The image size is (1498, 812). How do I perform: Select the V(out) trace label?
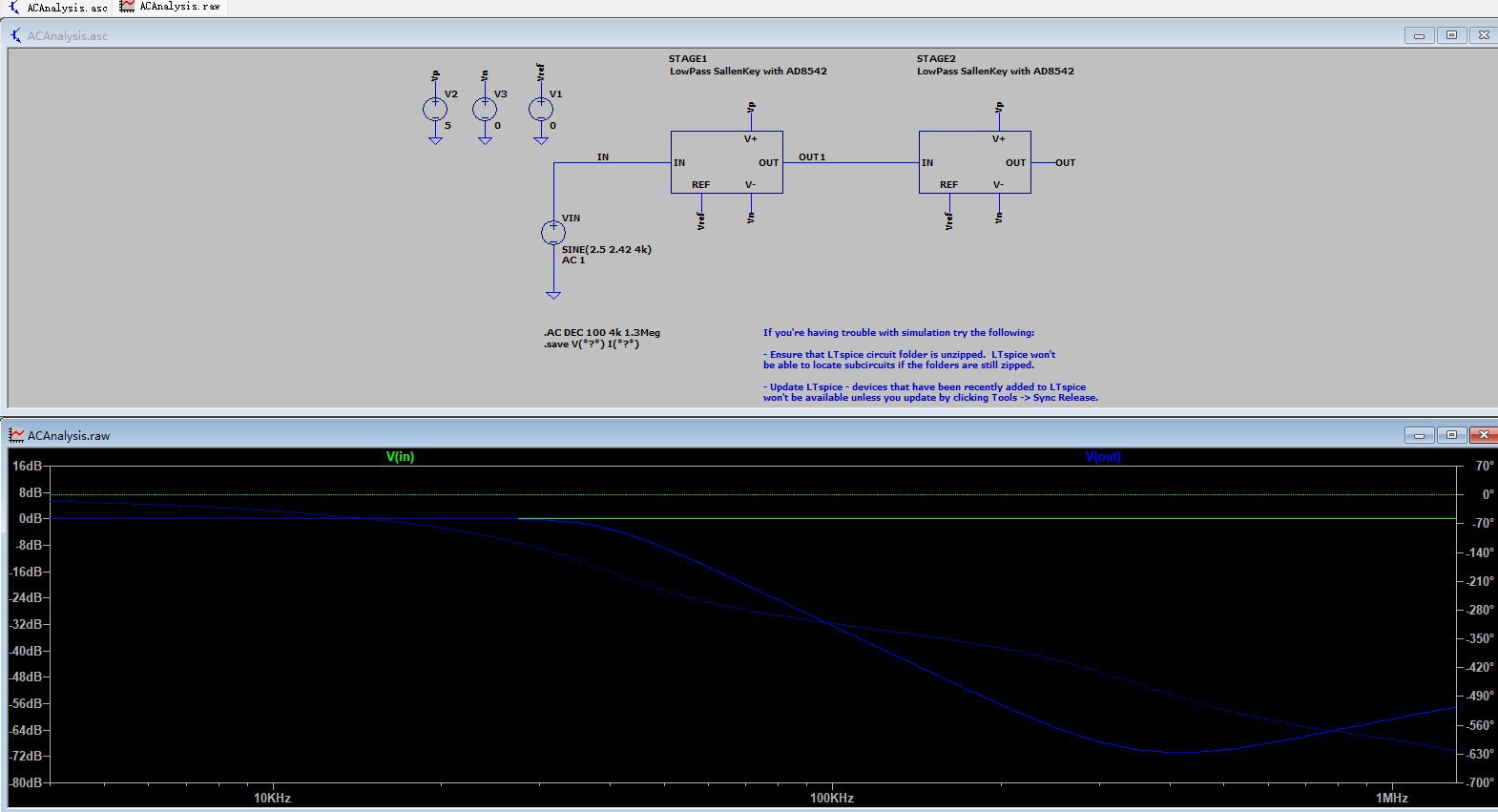pos(1103,457)
